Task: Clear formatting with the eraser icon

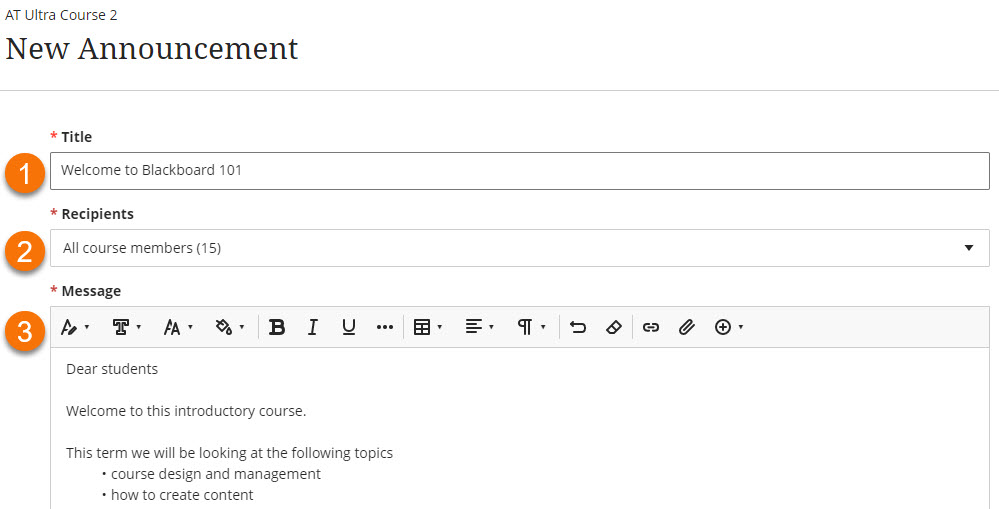Action: (614, 327)
